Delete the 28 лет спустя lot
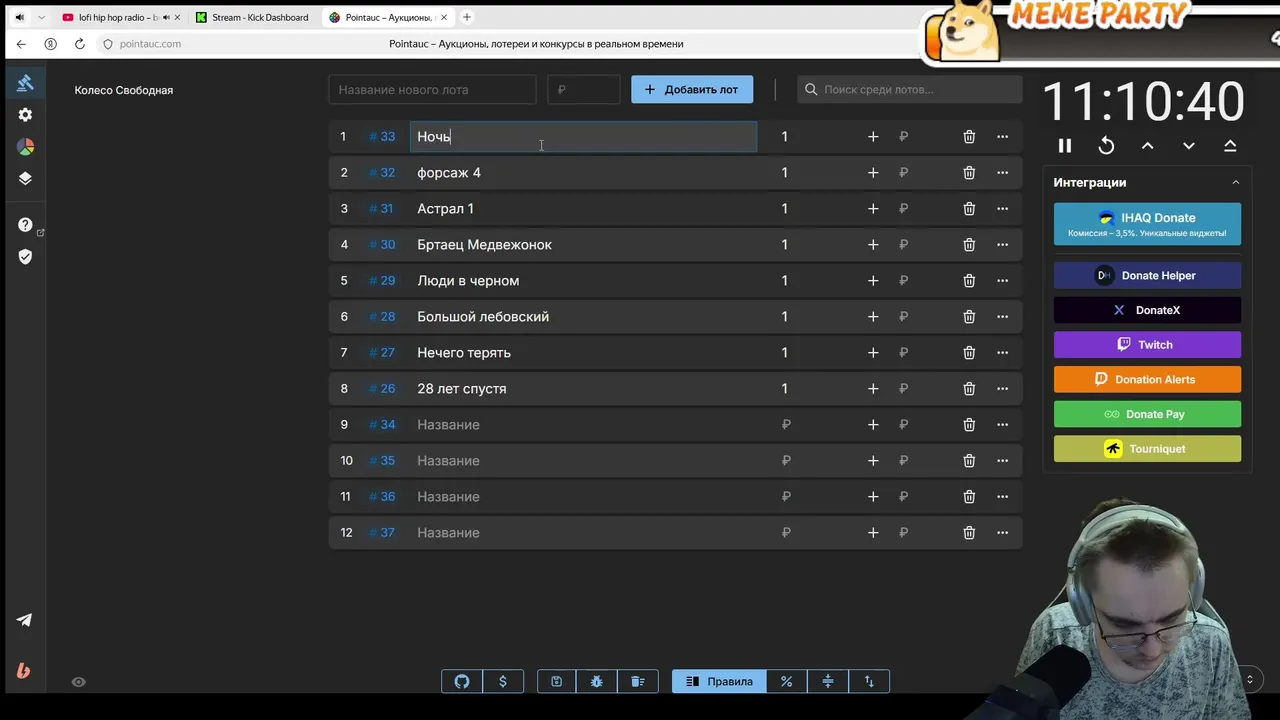The image size is (1280, 720). click(969, 389)
